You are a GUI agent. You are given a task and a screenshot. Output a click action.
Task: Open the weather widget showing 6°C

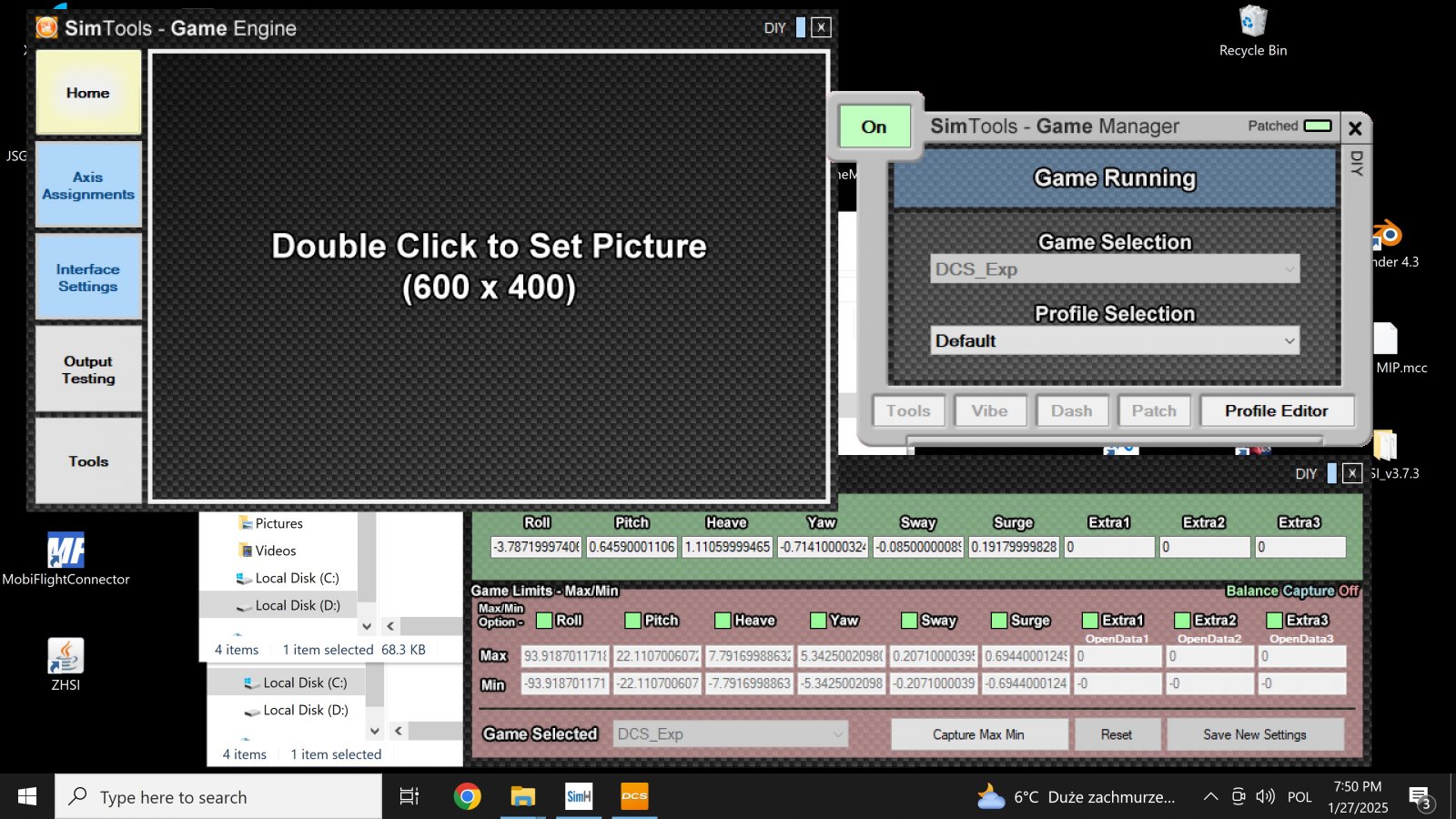tap(1076, 797)
